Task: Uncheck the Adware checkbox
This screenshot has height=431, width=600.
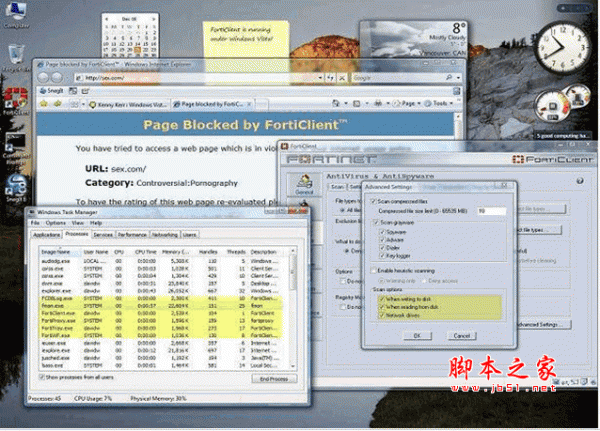Action: (x=382, y=240)
